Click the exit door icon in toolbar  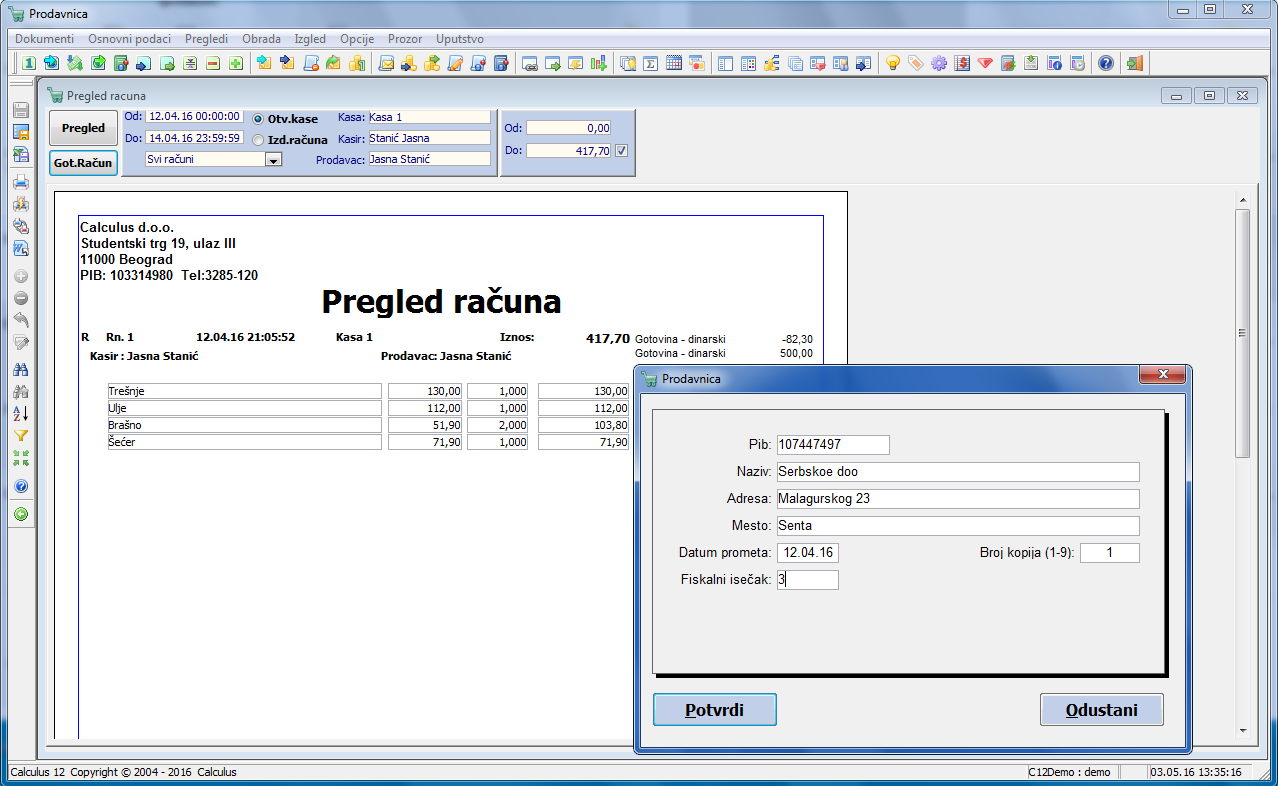[x=1134, y=63]
